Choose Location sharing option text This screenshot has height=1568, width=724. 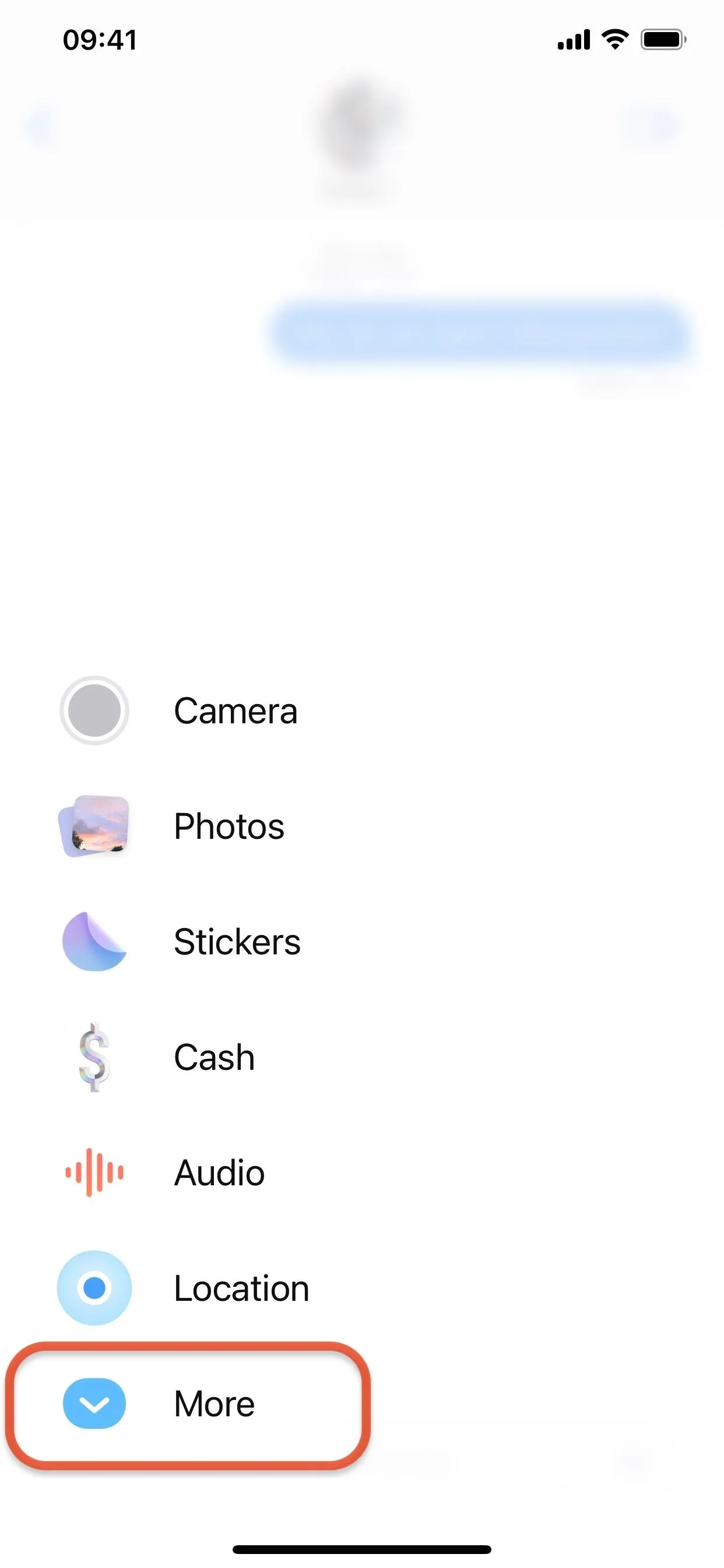241,1288
